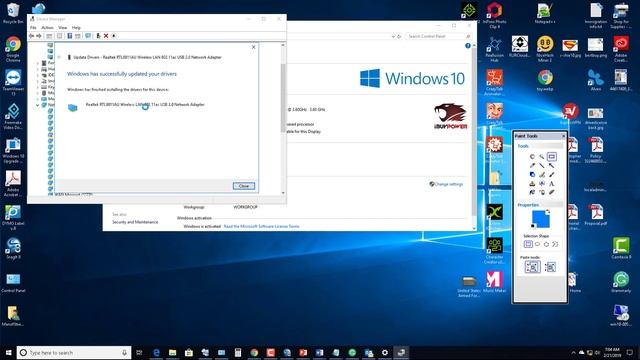Dismiss Update Drivers dialog with the X
Screen dimensions: 640x360
point(253,47)
